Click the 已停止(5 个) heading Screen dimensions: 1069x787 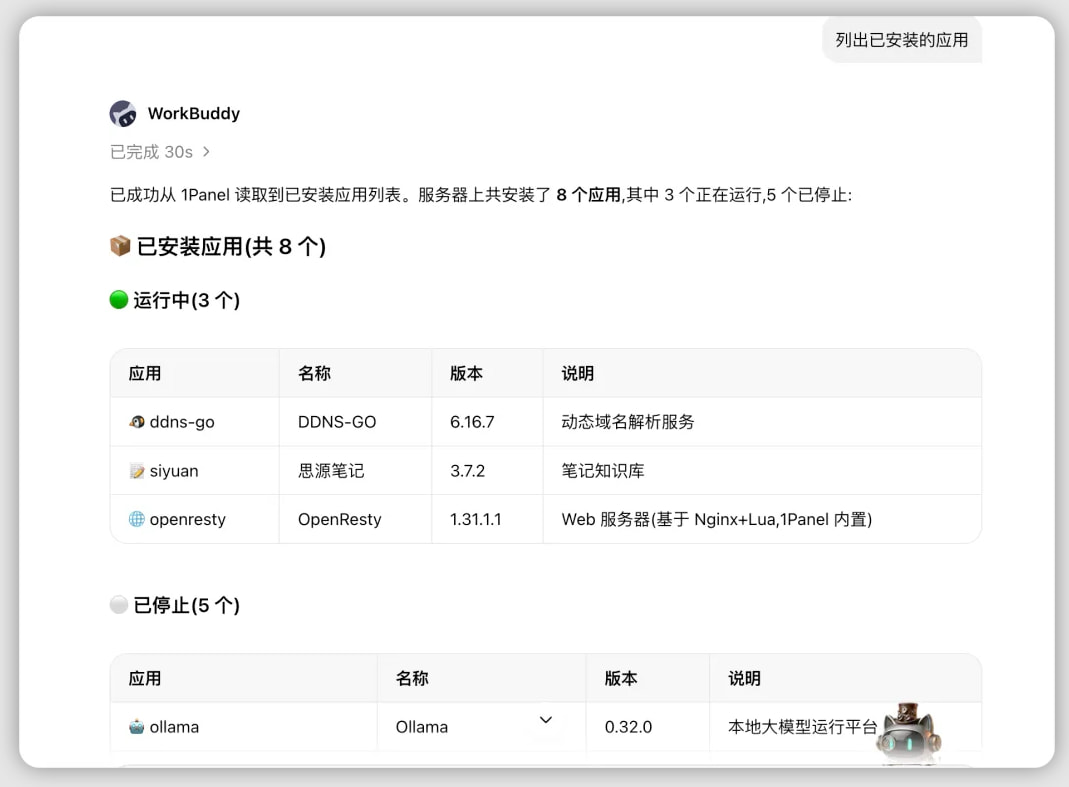[186, 605]
